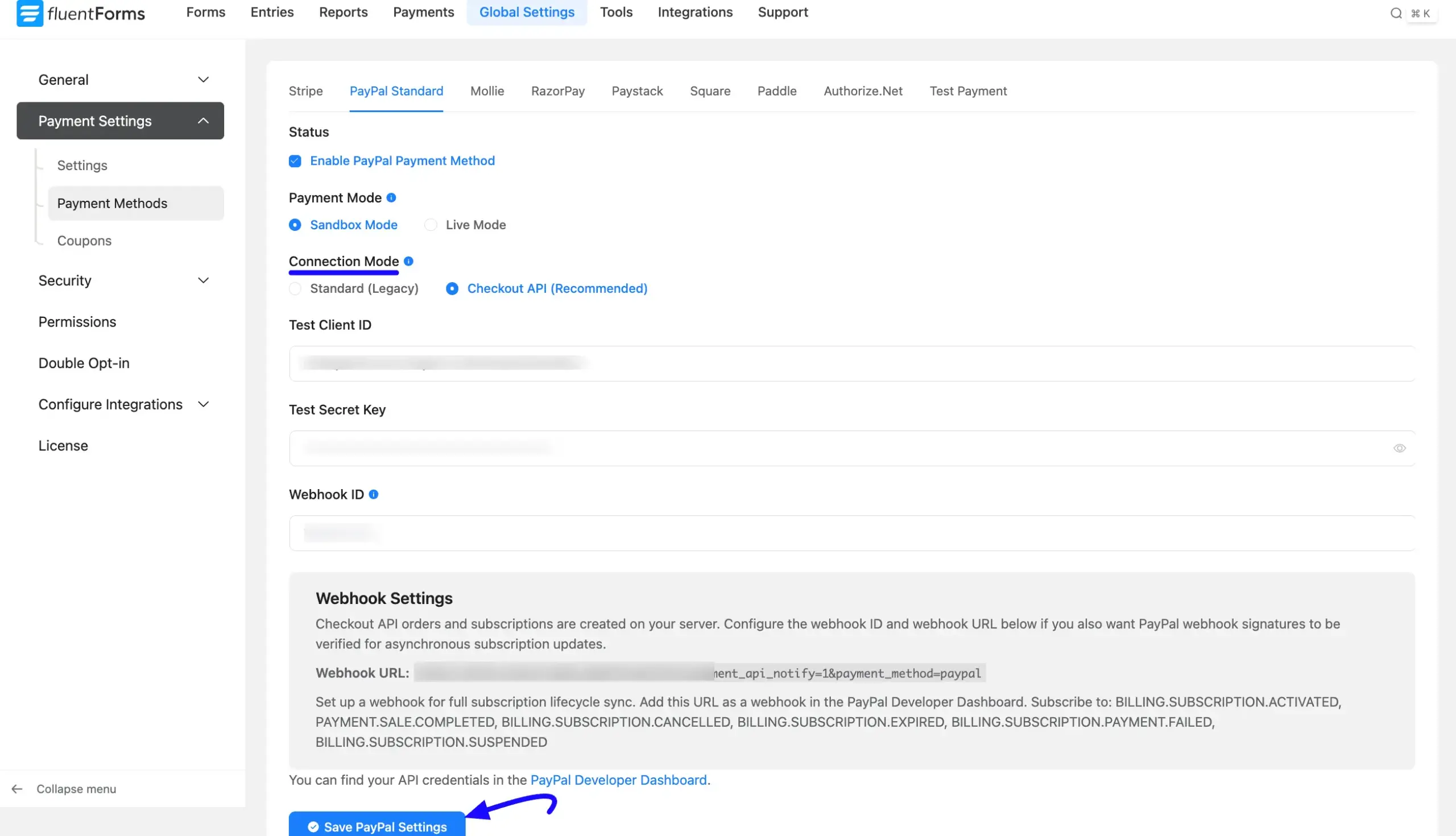Switch to the Paystack tab
The width and height of the screenshot is (1456, 836).
638,91
